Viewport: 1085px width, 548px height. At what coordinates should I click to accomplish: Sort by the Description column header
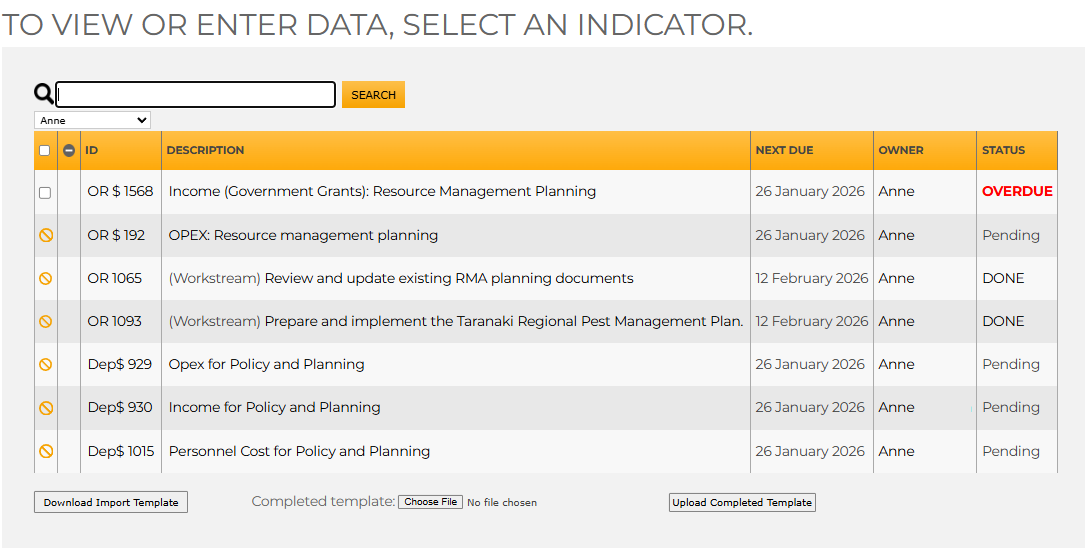pyautogui.click(x=205, y=150)
